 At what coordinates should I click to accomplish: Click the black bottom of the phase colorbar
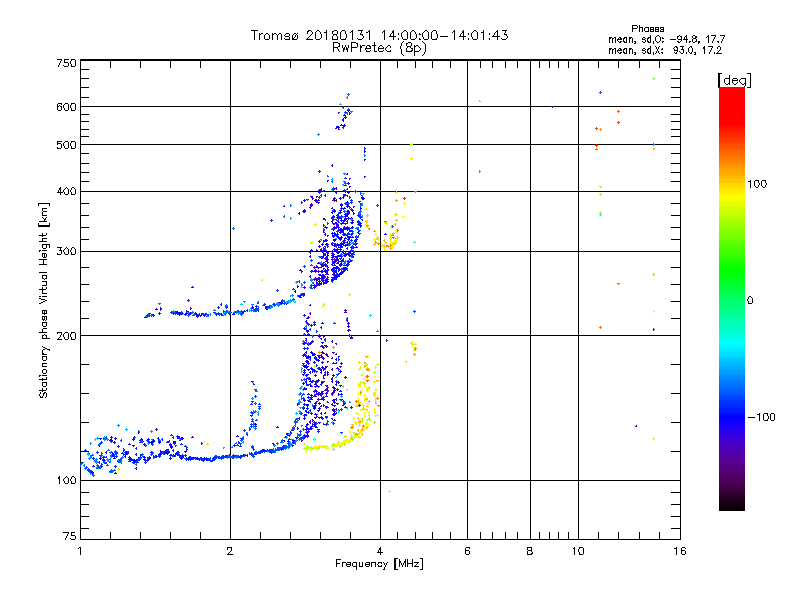pyautogui.click(x=732, y=503)
